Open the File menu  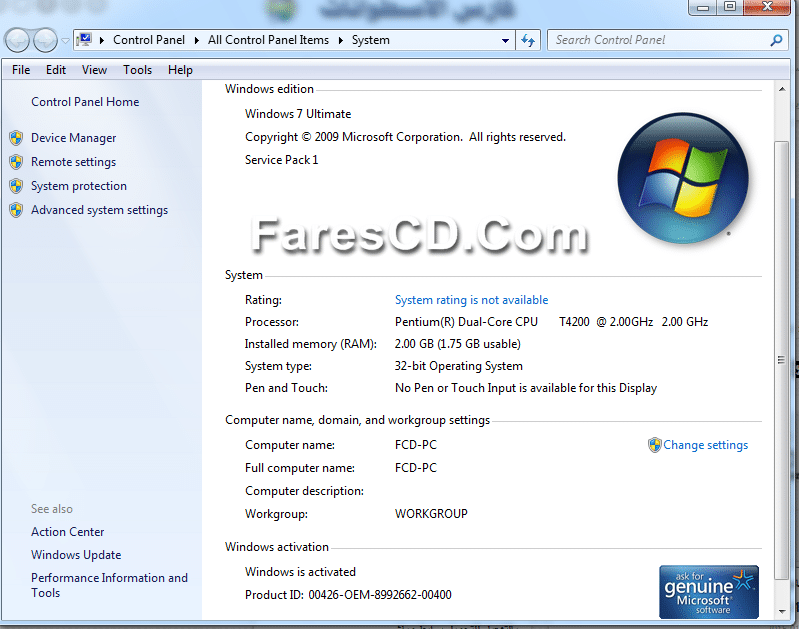[21, 70]
